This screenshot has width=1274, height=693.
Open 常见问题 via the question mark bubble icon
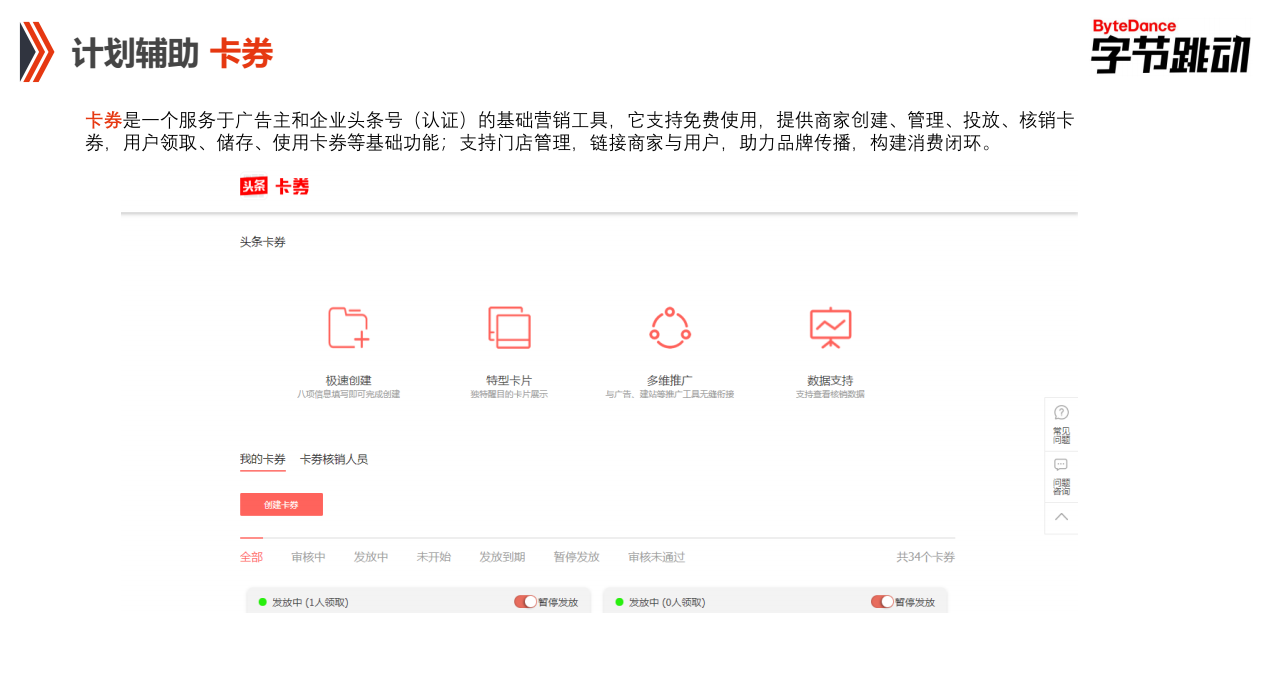click(1060, 411)
